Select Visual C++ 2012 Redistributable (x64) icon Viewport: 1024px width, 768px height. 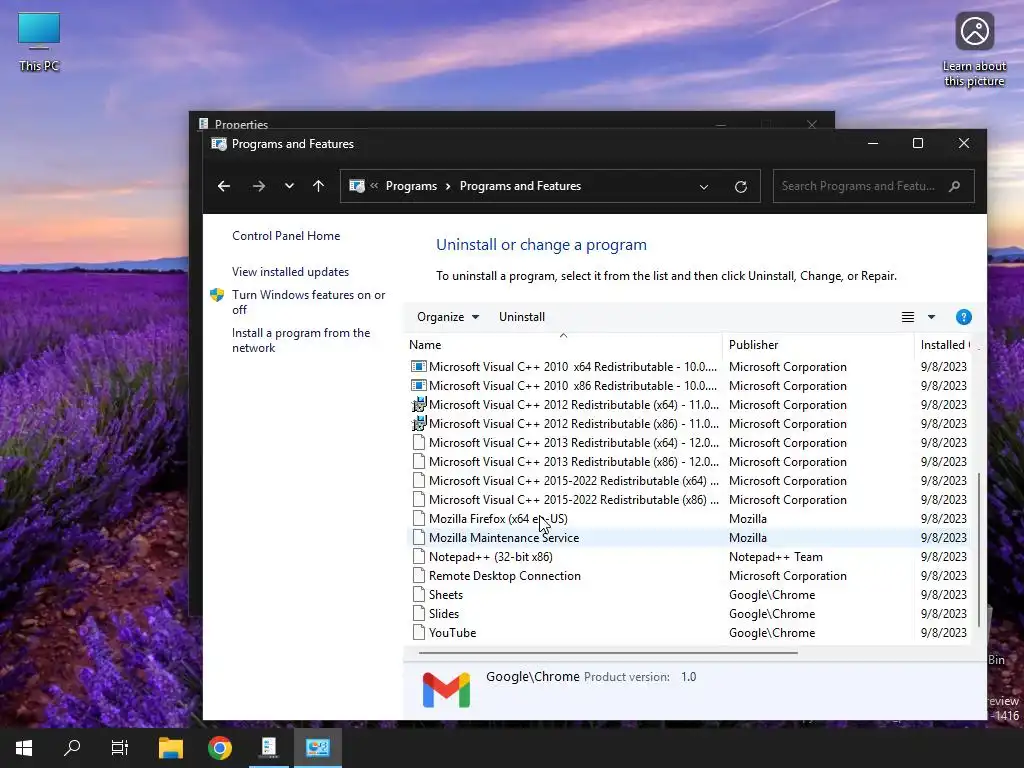tap(418, 405)
